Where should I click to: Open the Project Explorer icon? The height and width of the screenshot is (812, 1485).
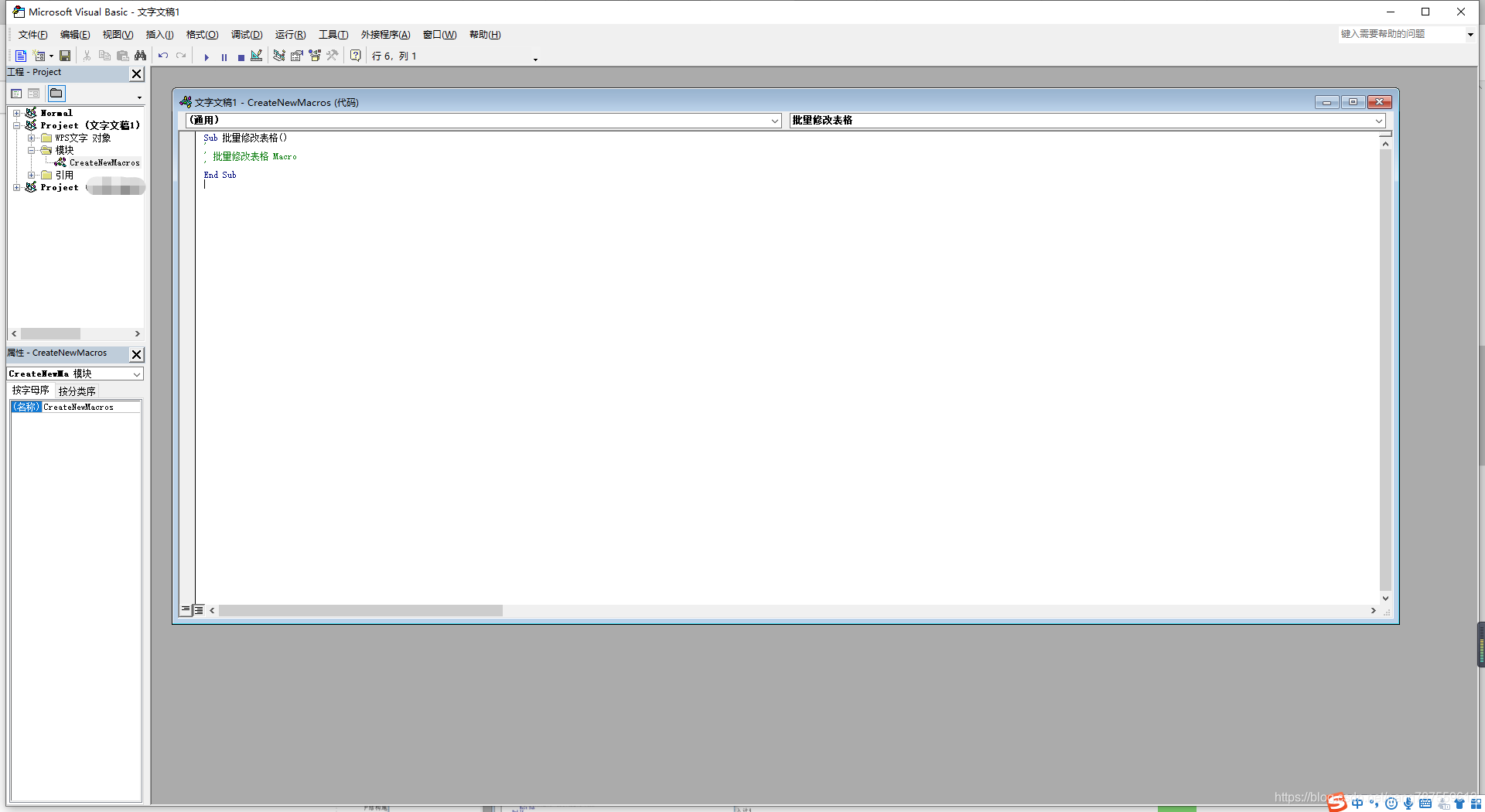tap(279, 56)
